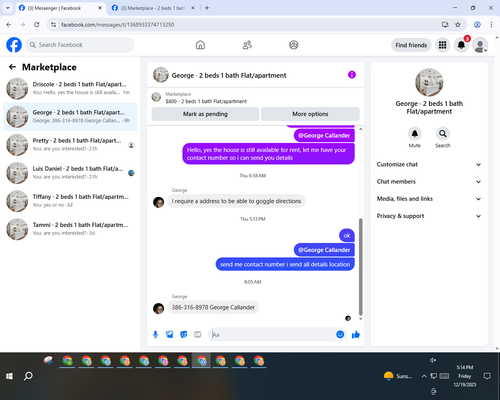This screenshot has width=500, height=400.
Task: Open the Friends icon in top navigation
Action: pyautogui.click(x=247, y=45)
